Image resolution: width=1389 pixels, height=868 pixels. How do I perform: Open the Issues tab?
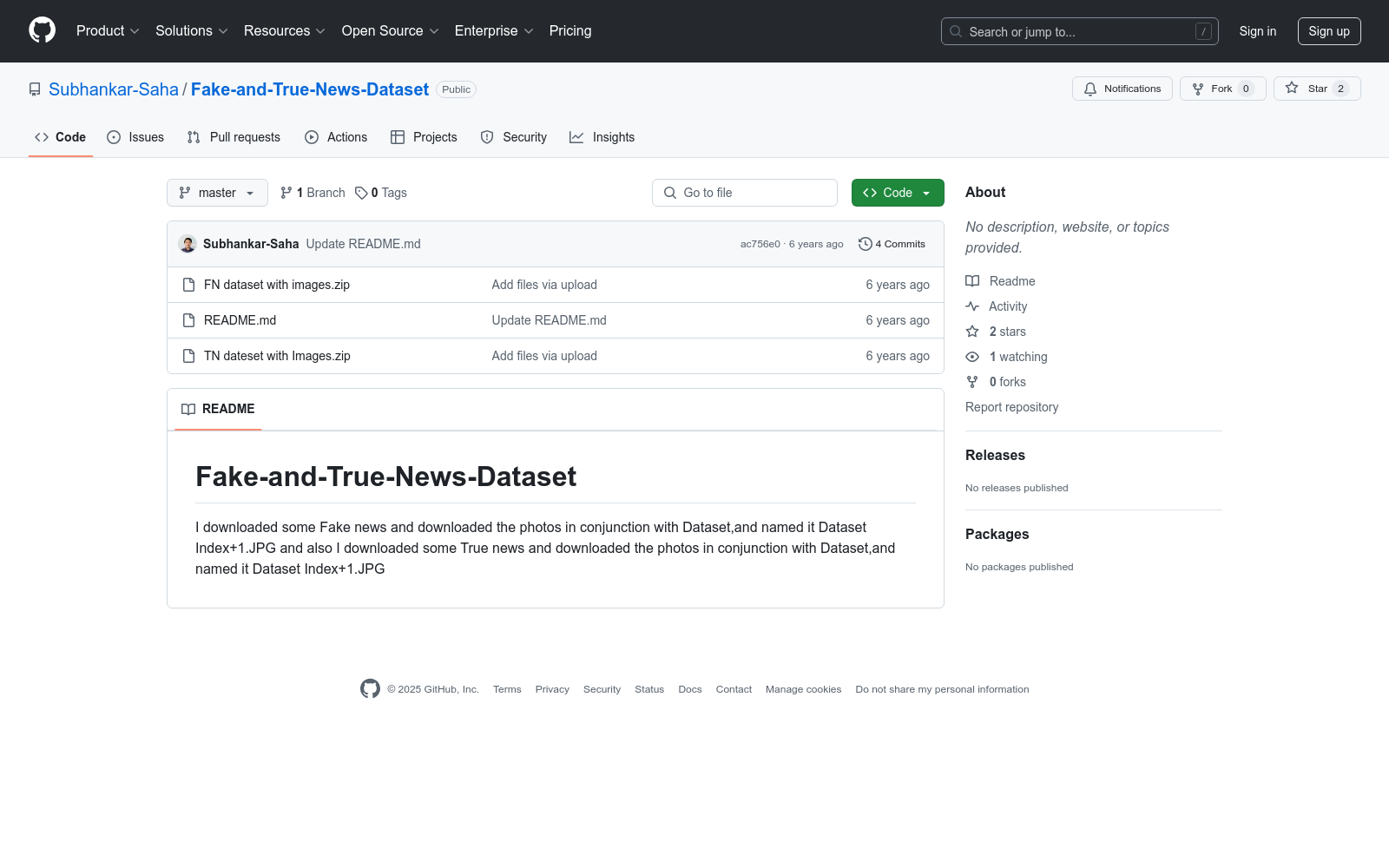(x=135, y=137)
